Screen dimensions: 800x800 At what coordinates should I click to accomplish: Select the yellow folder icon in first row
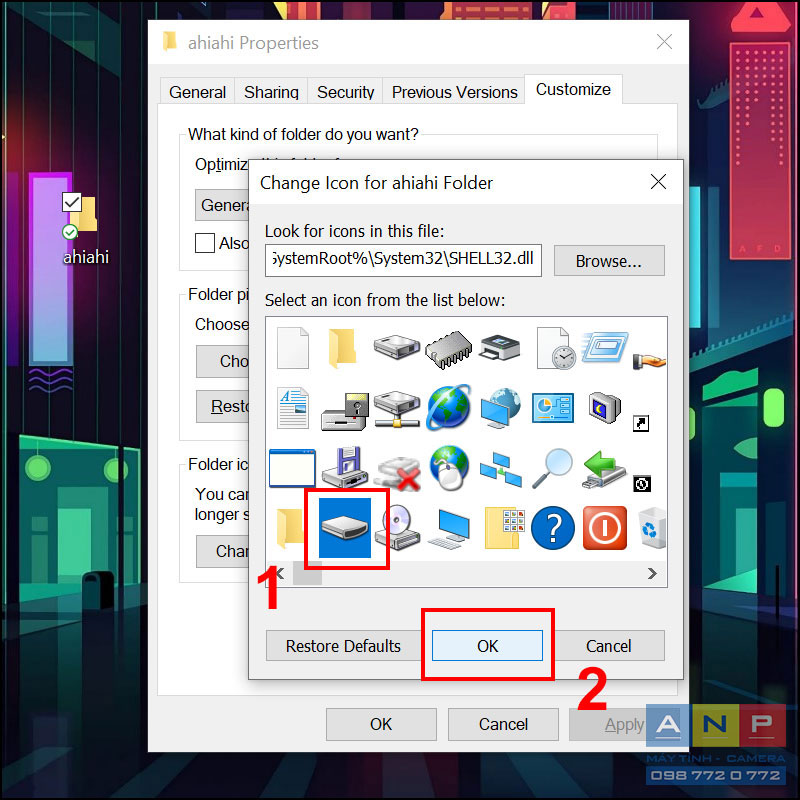pos(342,348)
